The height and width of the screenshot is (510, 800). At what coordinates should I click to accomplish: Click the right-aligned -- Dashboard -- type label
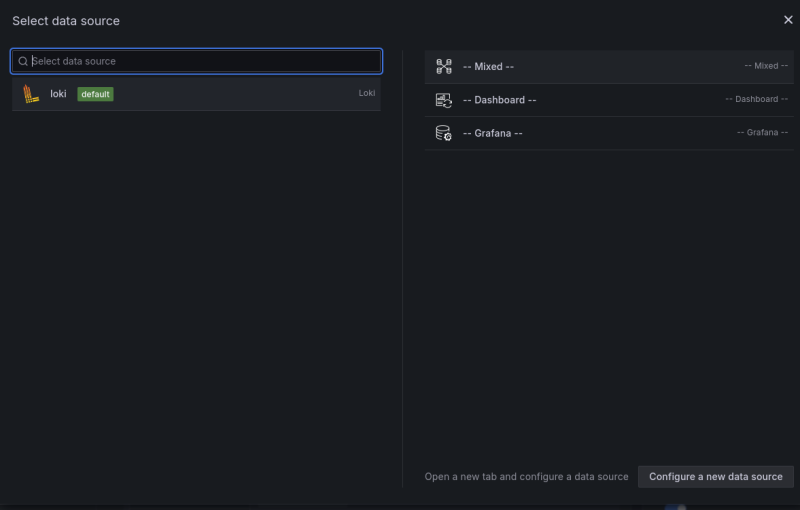(756, 100)
